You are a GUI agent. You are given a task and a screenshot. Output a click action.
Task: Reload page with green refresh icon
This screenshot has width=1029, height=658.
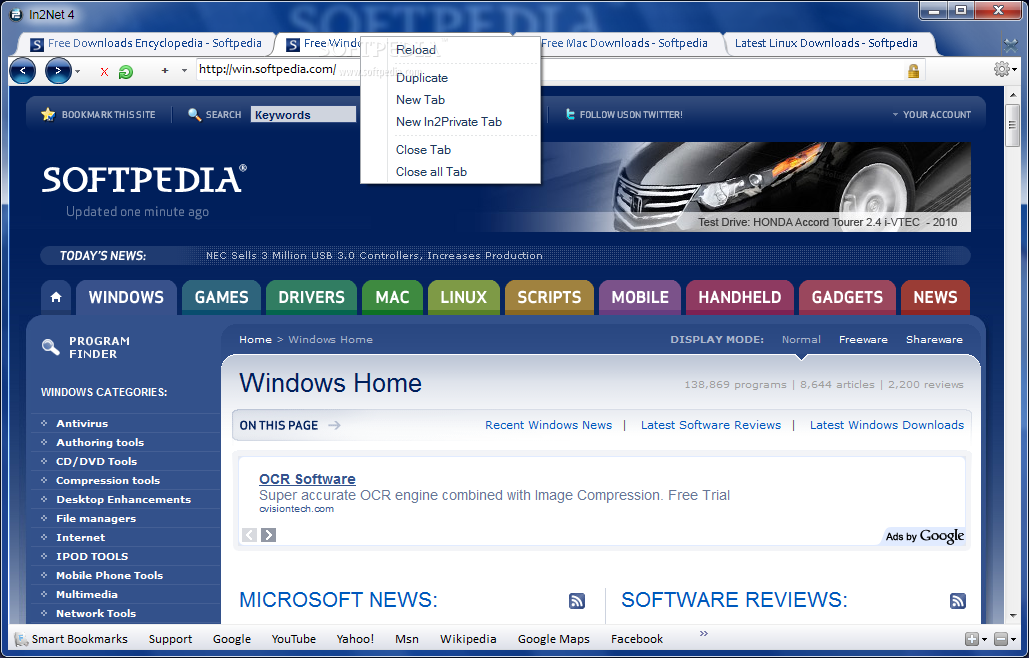(125, 72)
